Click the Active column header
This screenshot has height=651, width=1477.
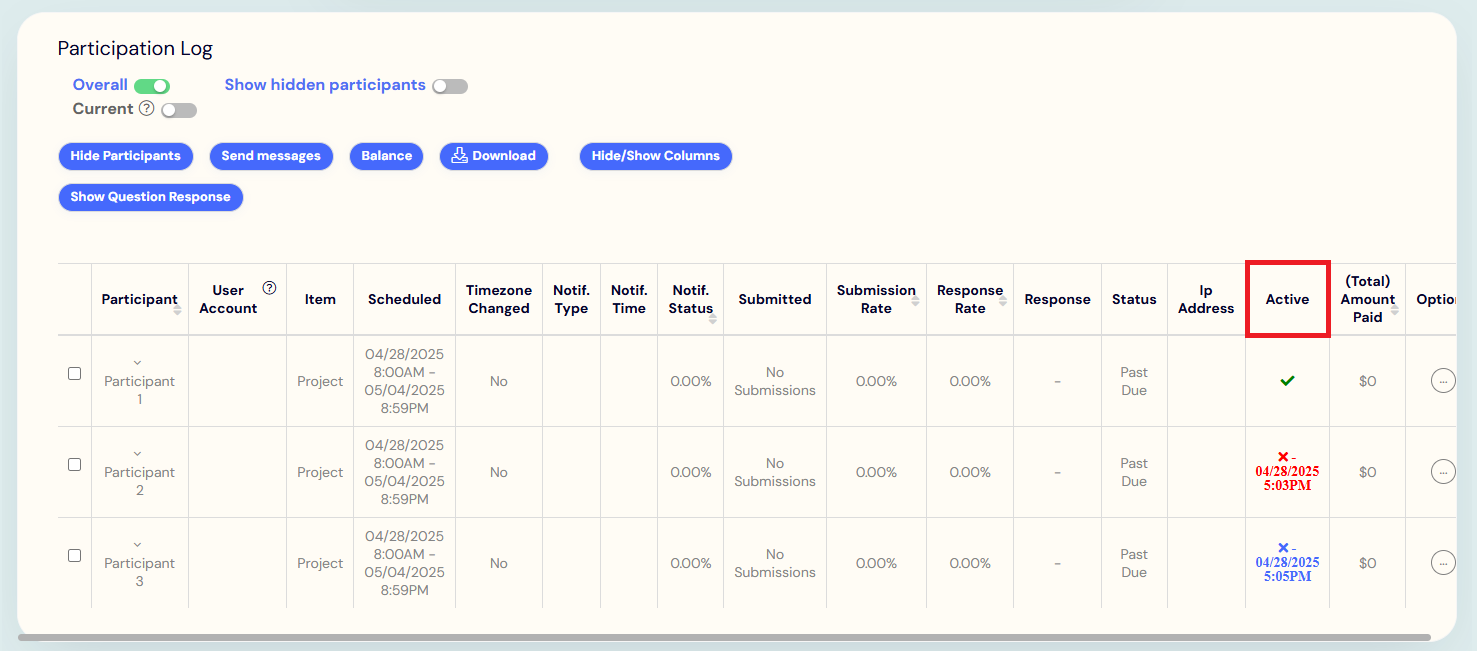(x=1287, y=299)
